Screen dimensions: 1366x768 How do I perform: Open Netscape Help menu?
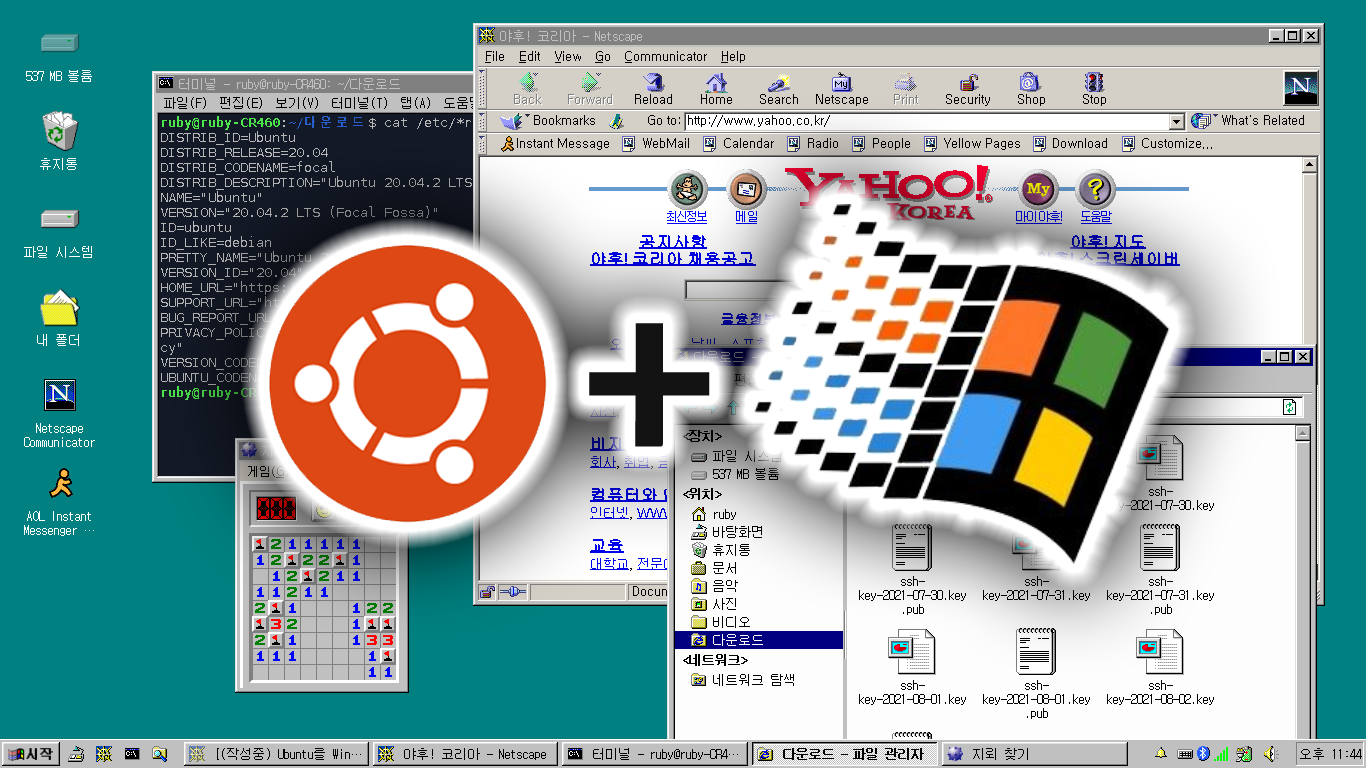click(x=733, y=57)
